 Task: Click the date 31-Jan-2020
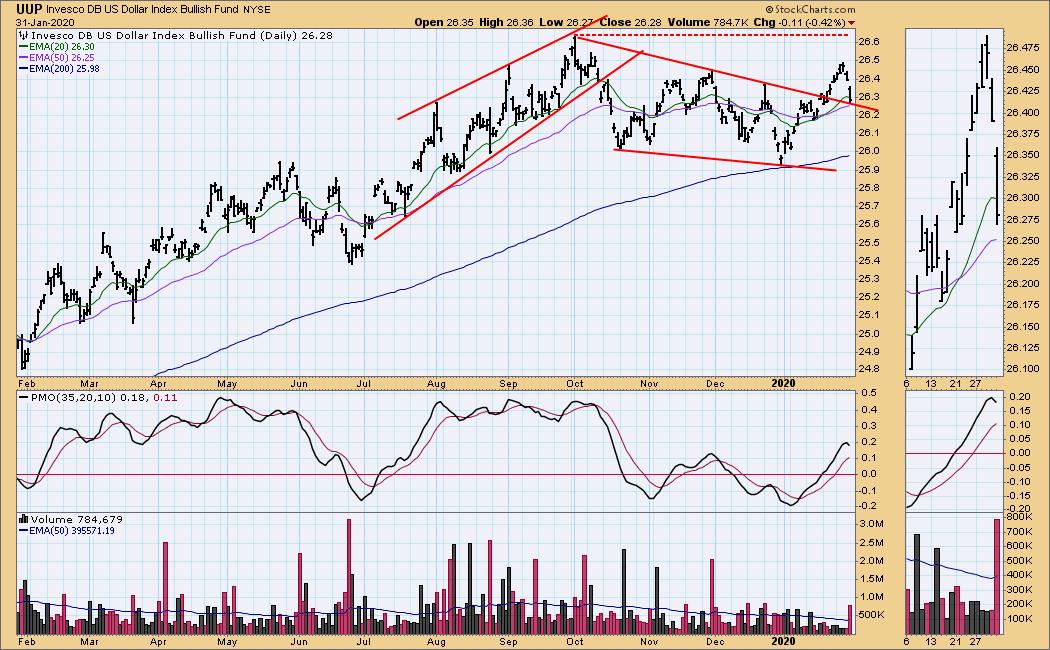[45, 22]
